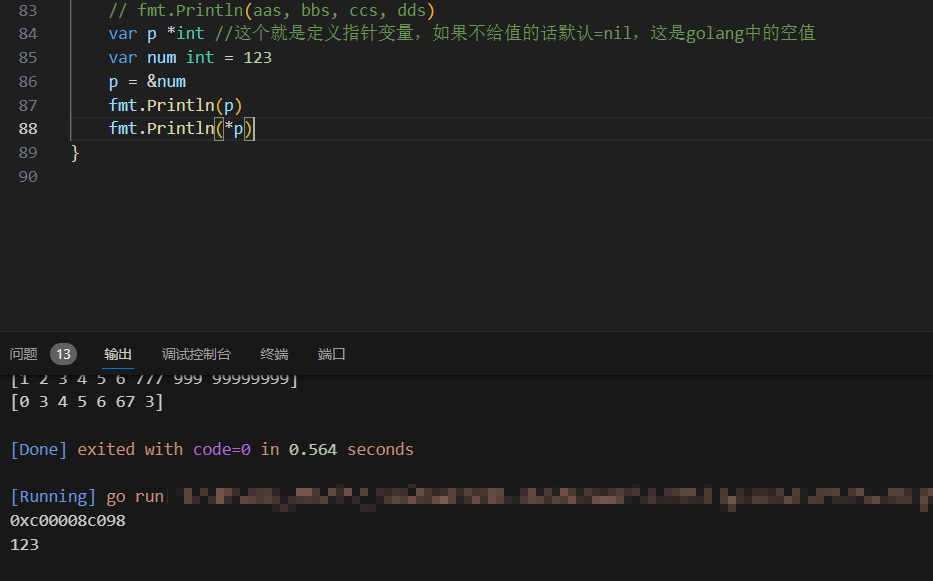Click the closing brace on line 89
The width and height of the screenshot is (933, 581).
(x=75, y=153)
